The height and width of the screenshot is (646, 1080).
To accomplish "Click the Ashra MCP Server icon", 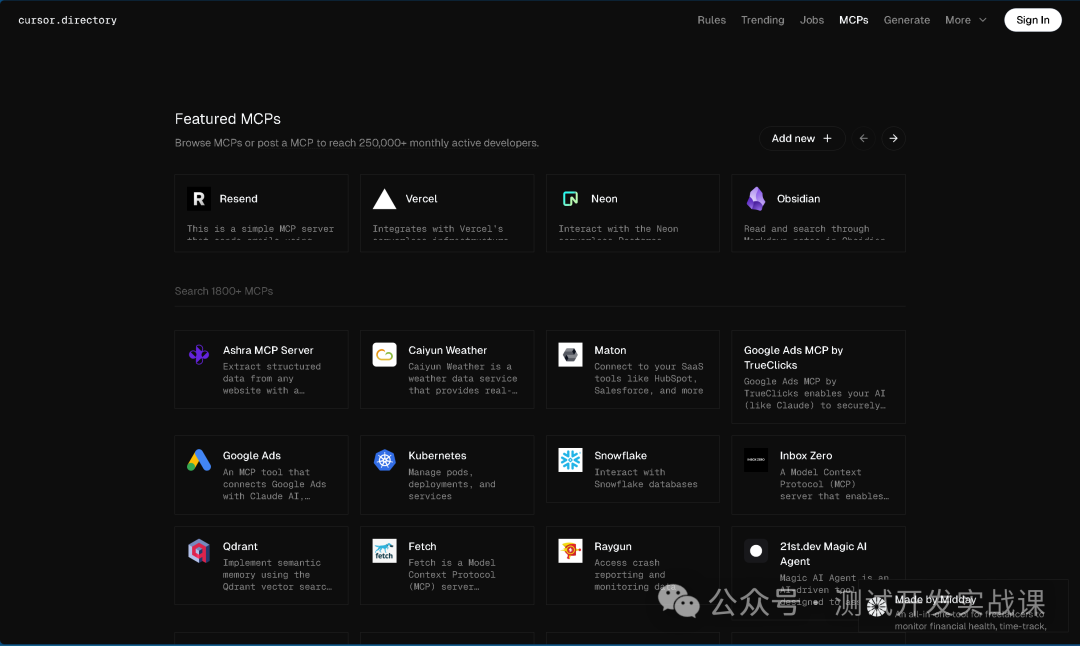I will [x=199, y=355].
